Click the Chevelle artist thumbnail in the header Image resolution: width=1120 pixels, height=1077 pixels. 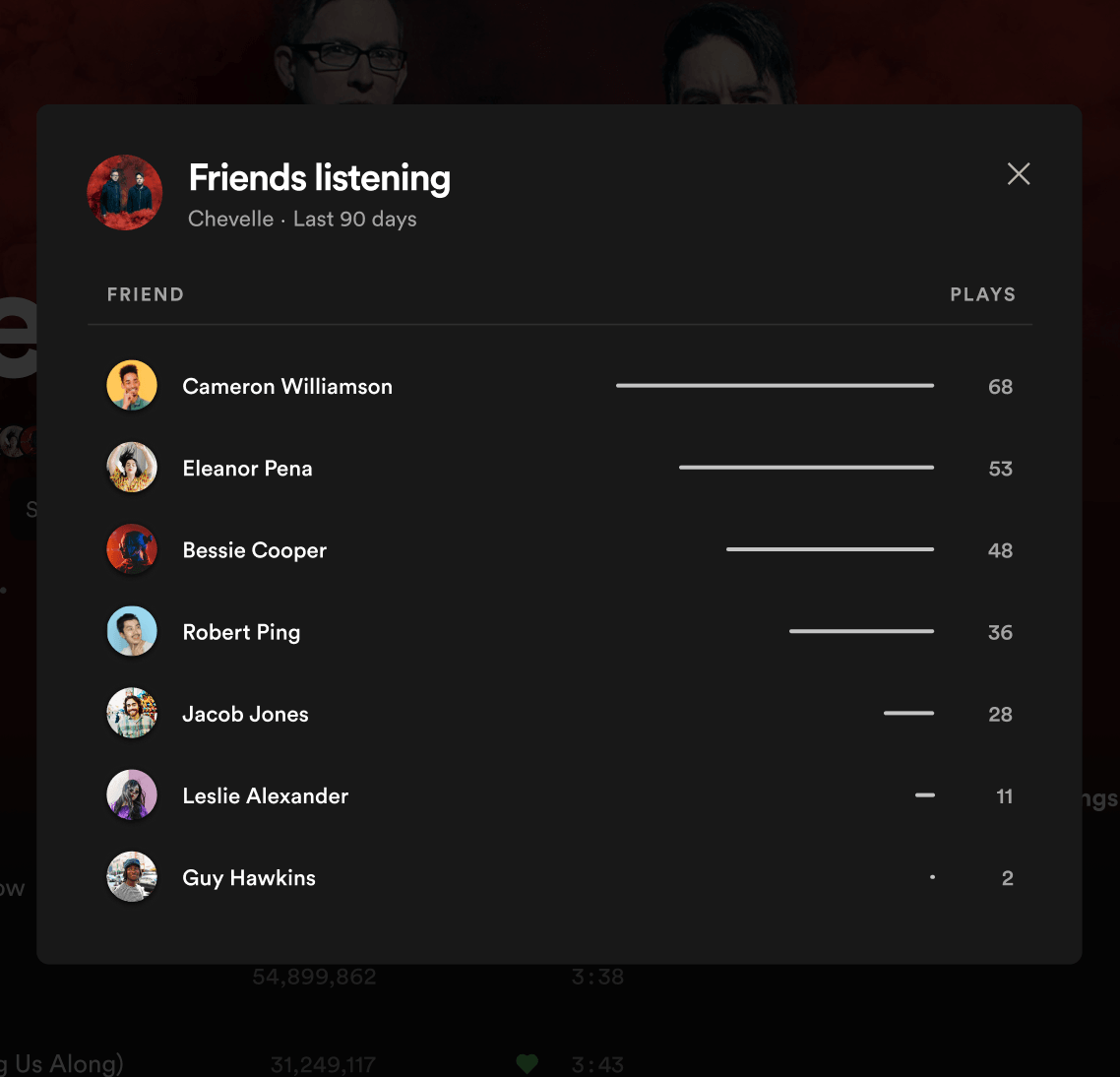pyautogui.click(x=124, y=193)
